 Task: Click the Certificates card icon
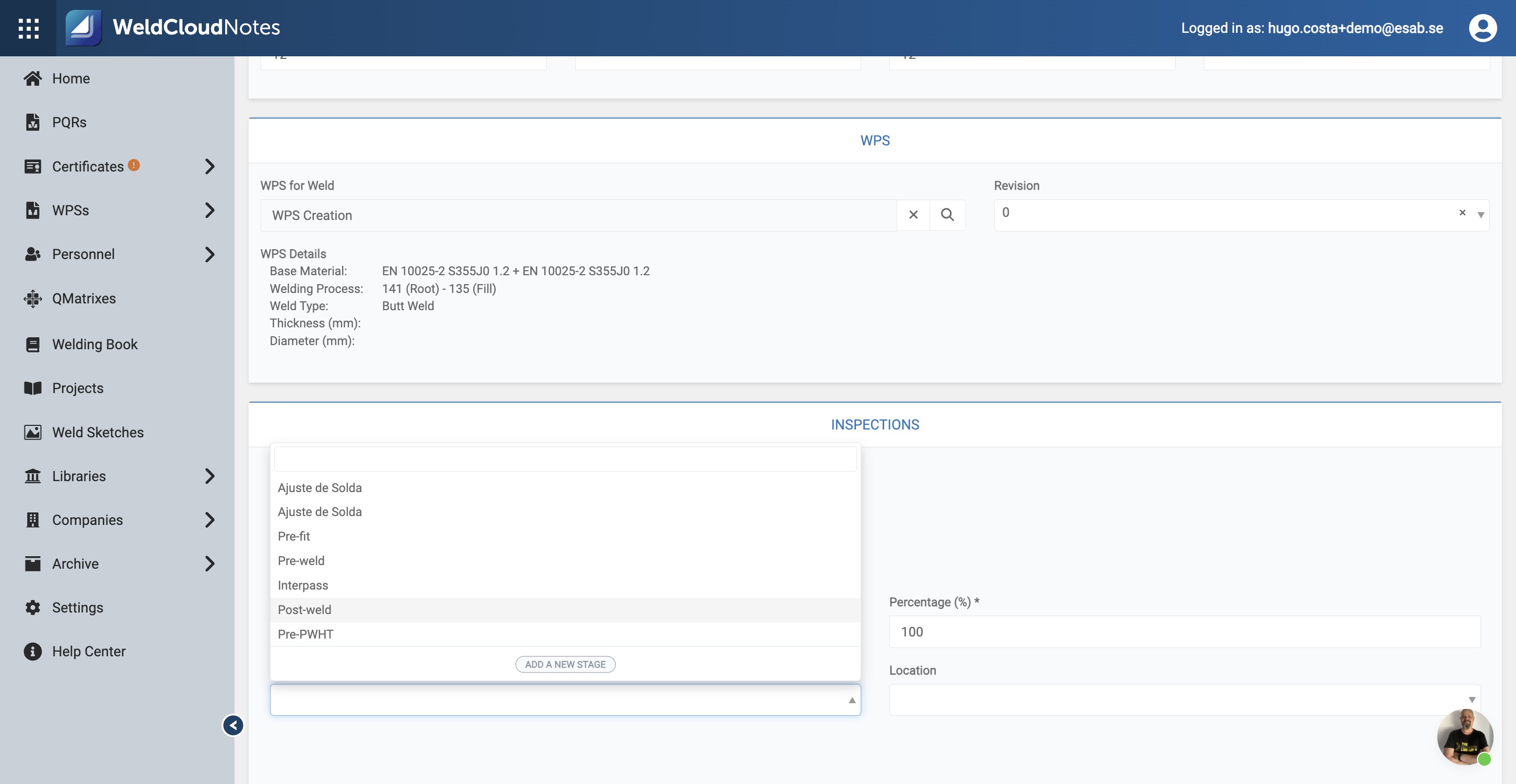[x=33, y=167]
